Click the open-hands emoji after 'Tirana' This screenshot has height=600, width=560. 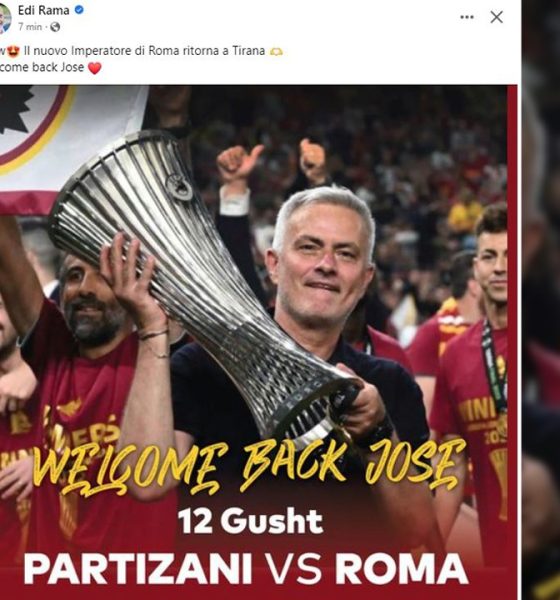click(x=276, y=51)
